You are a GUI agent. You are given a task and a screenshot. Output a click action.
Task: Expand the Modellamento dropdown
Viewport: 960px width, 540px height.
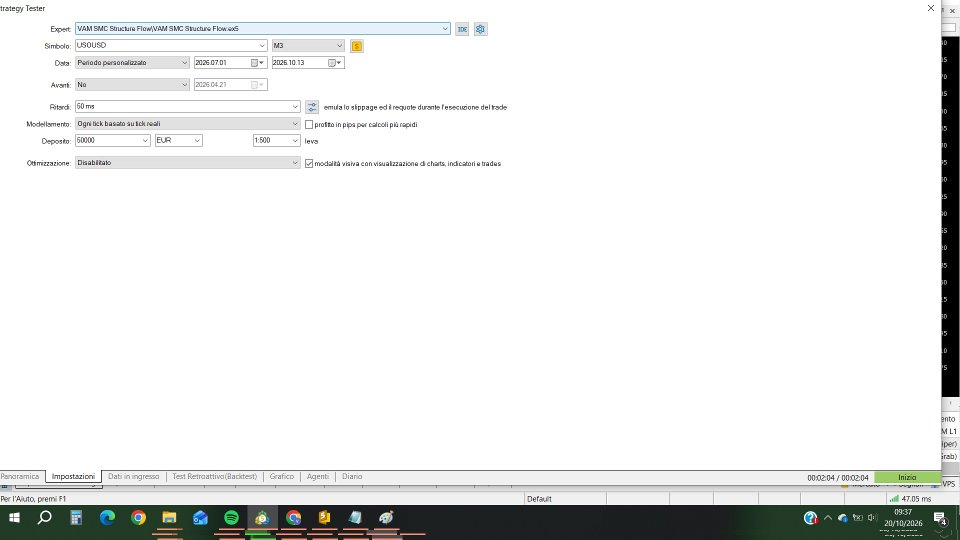tap(187, 124)
